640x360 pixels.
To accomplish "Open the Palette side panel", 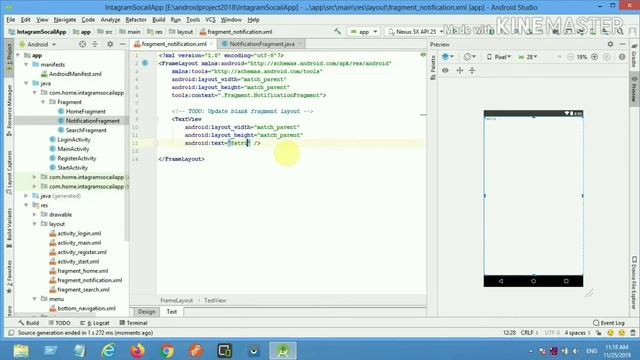I will (x=433, y=68).
